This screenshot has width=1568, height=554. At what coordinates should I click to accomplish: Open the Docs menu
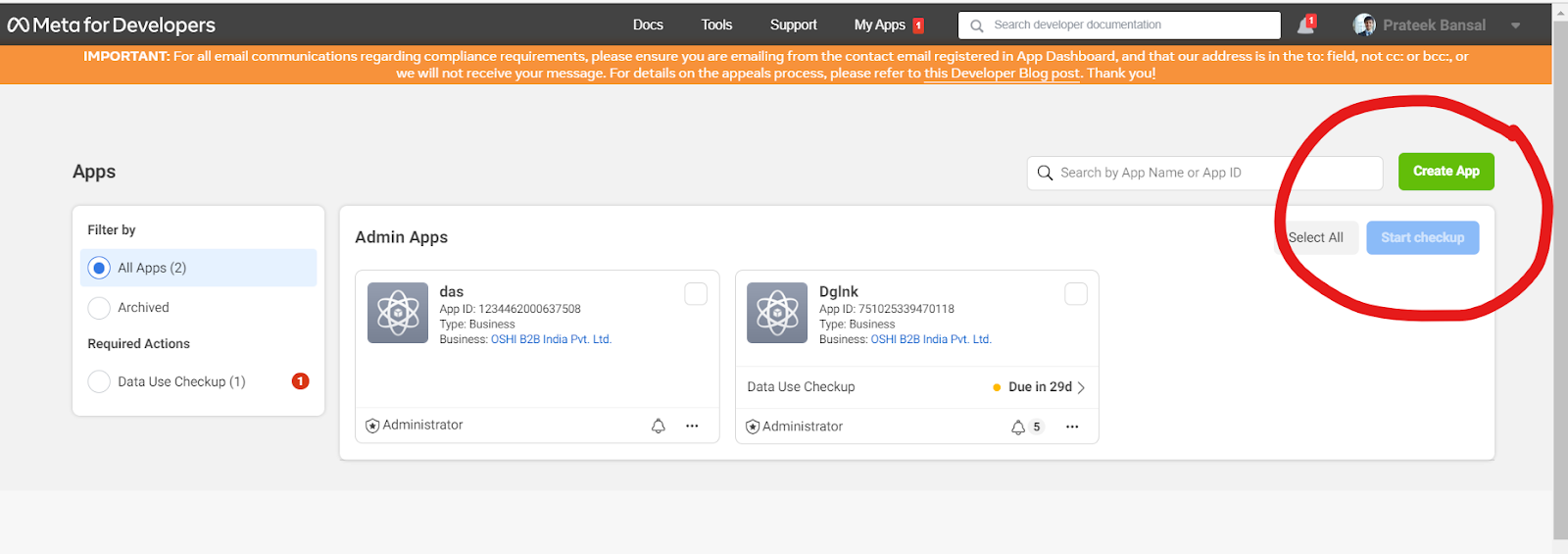(x=648, y=25)
